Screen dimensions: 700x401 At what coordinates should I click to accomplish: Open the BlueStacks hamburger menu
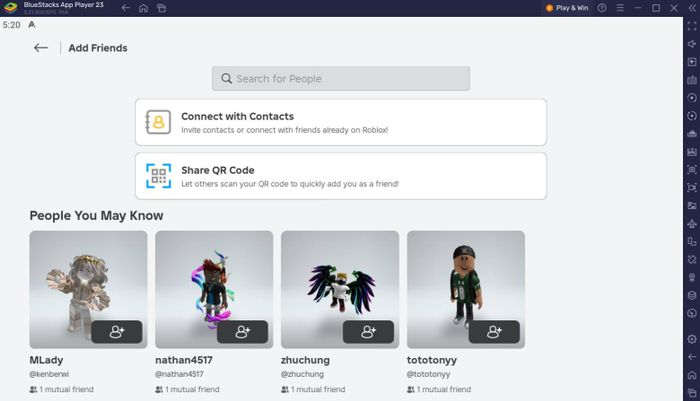(620, 8)
